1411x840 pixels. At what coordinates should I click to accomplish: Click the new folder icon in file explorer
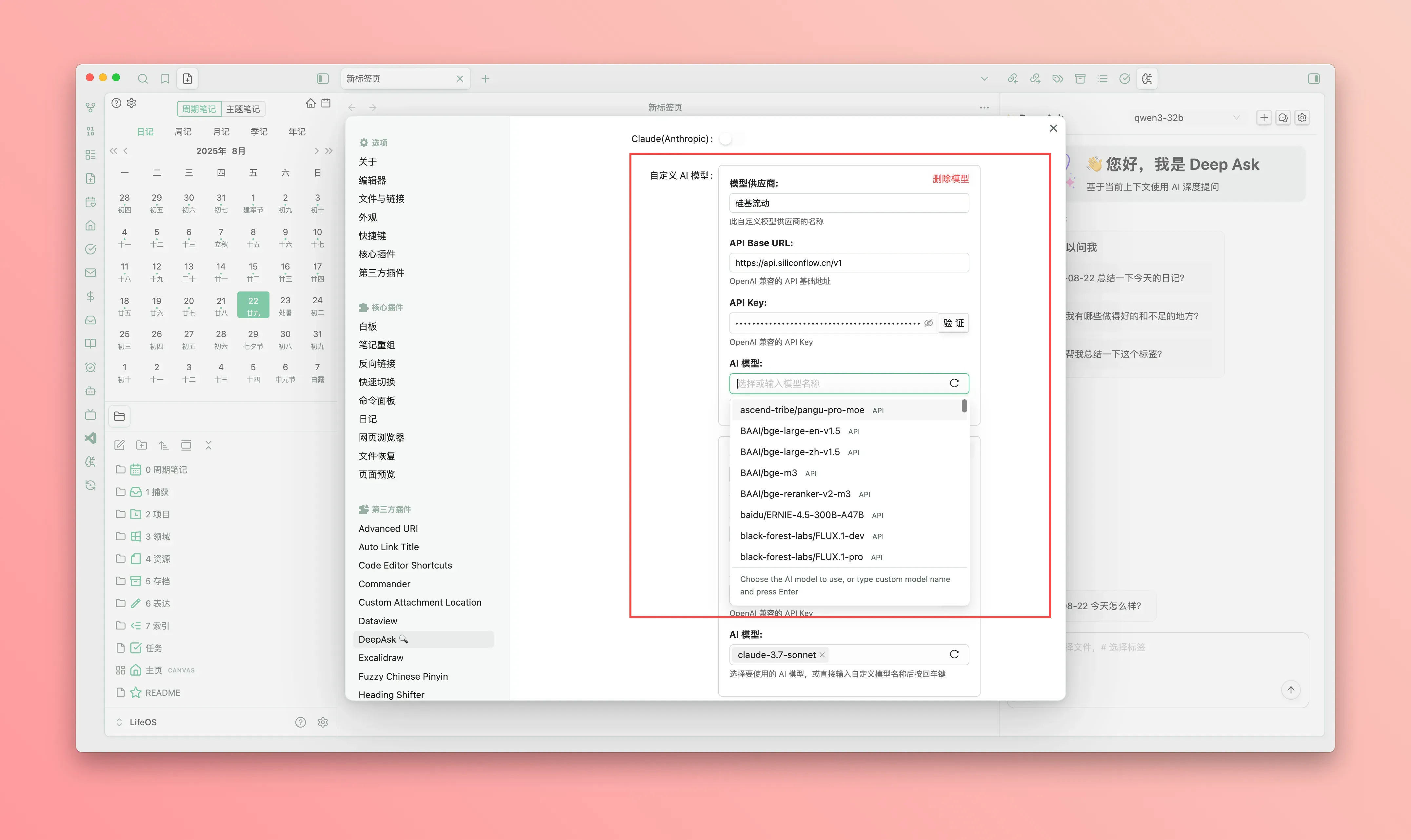tap(142, 446)
